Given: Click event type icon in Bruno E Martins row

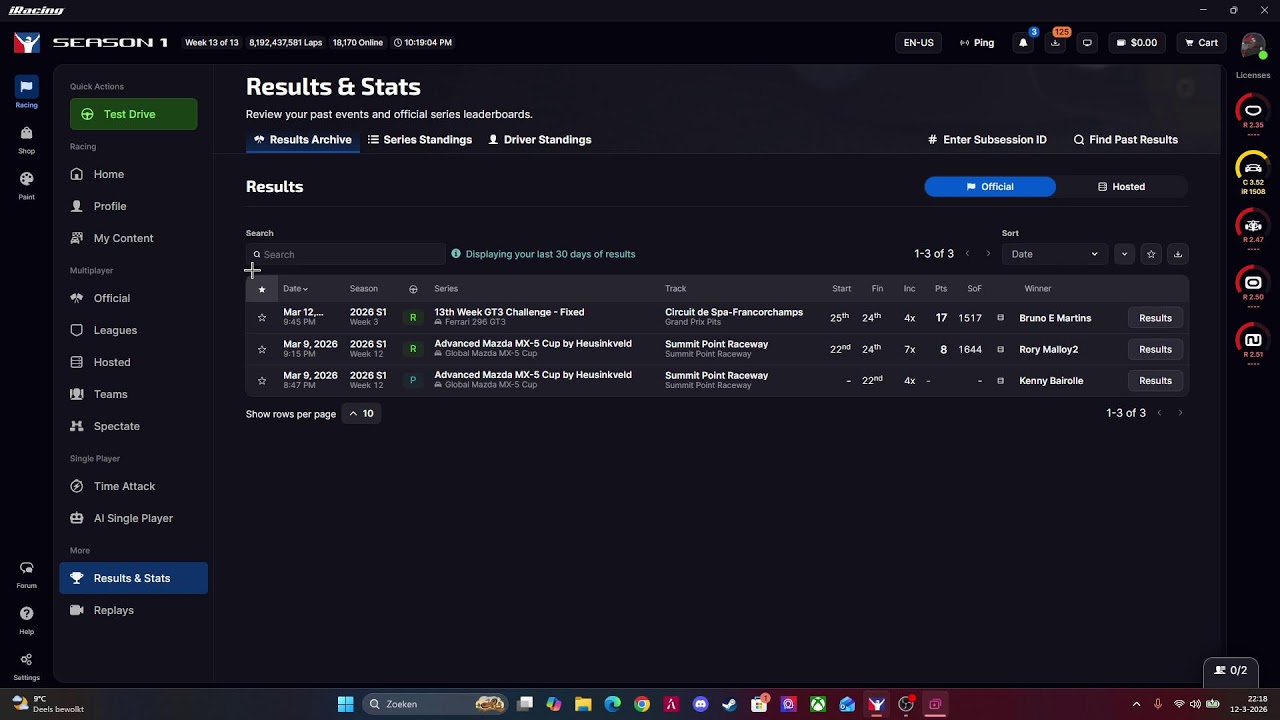Looking at the screenshot, I should click(1000, 318).
